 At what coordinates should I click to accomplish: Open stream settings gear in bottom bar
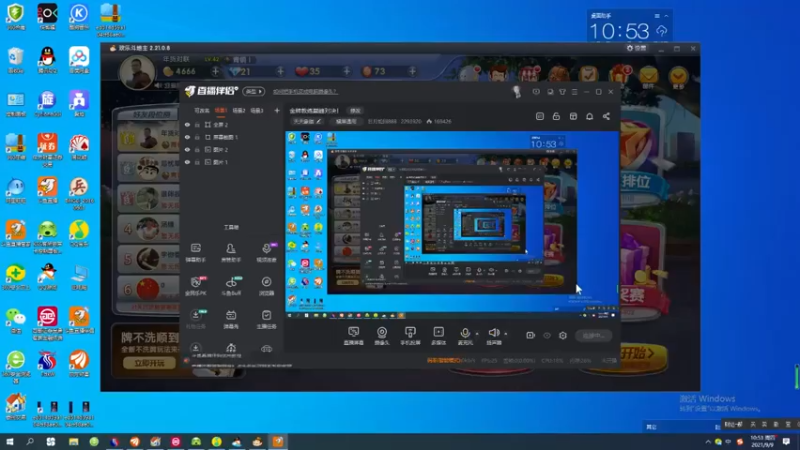click(563, 335)
